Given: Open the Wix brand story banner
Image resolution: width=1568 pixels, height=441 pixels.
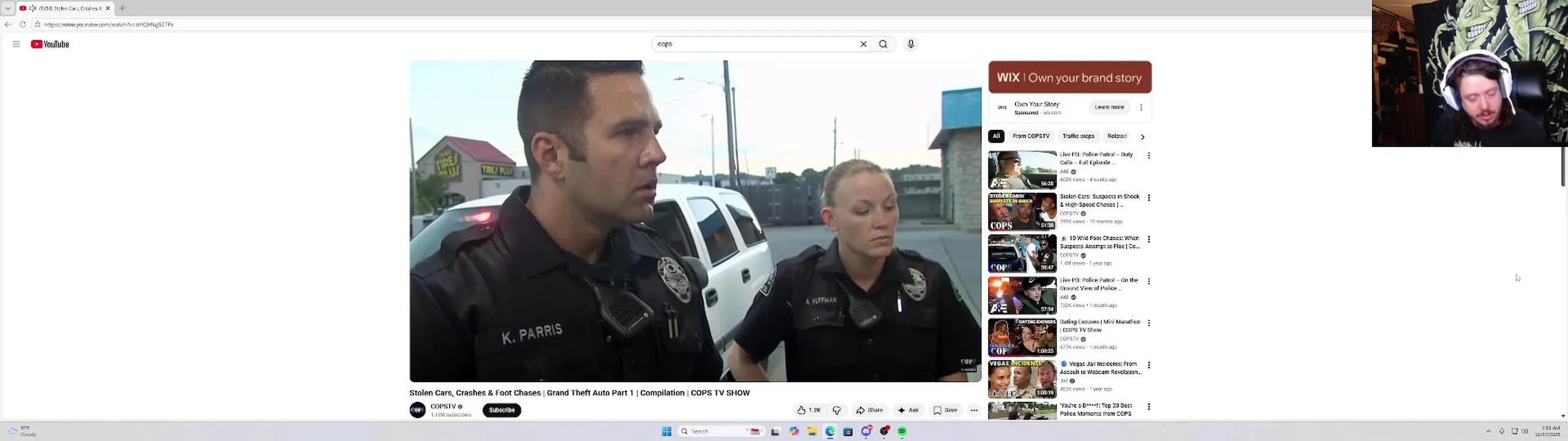Looking at the screenshot, I should 1070,77.
